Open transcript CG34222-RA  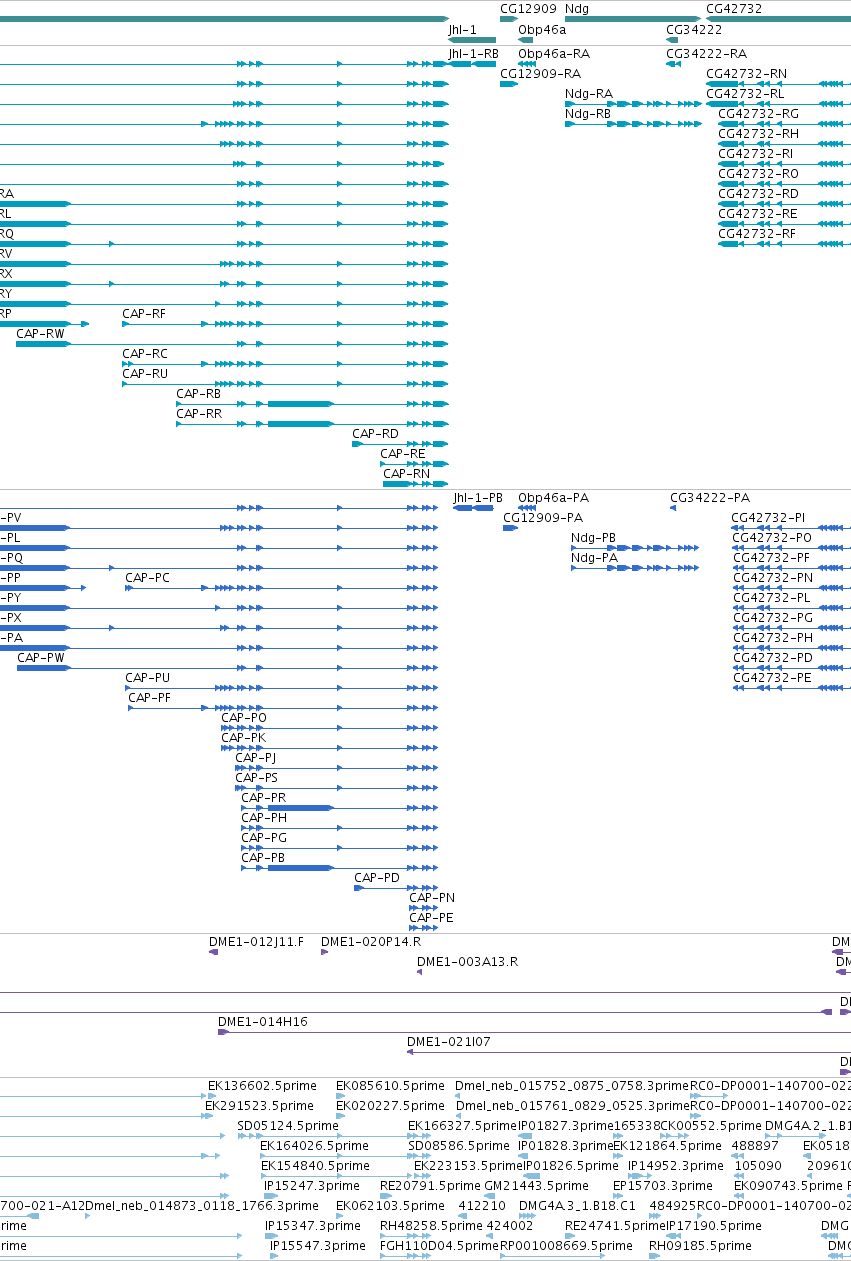pyautogui.click(x=673, y=64)
